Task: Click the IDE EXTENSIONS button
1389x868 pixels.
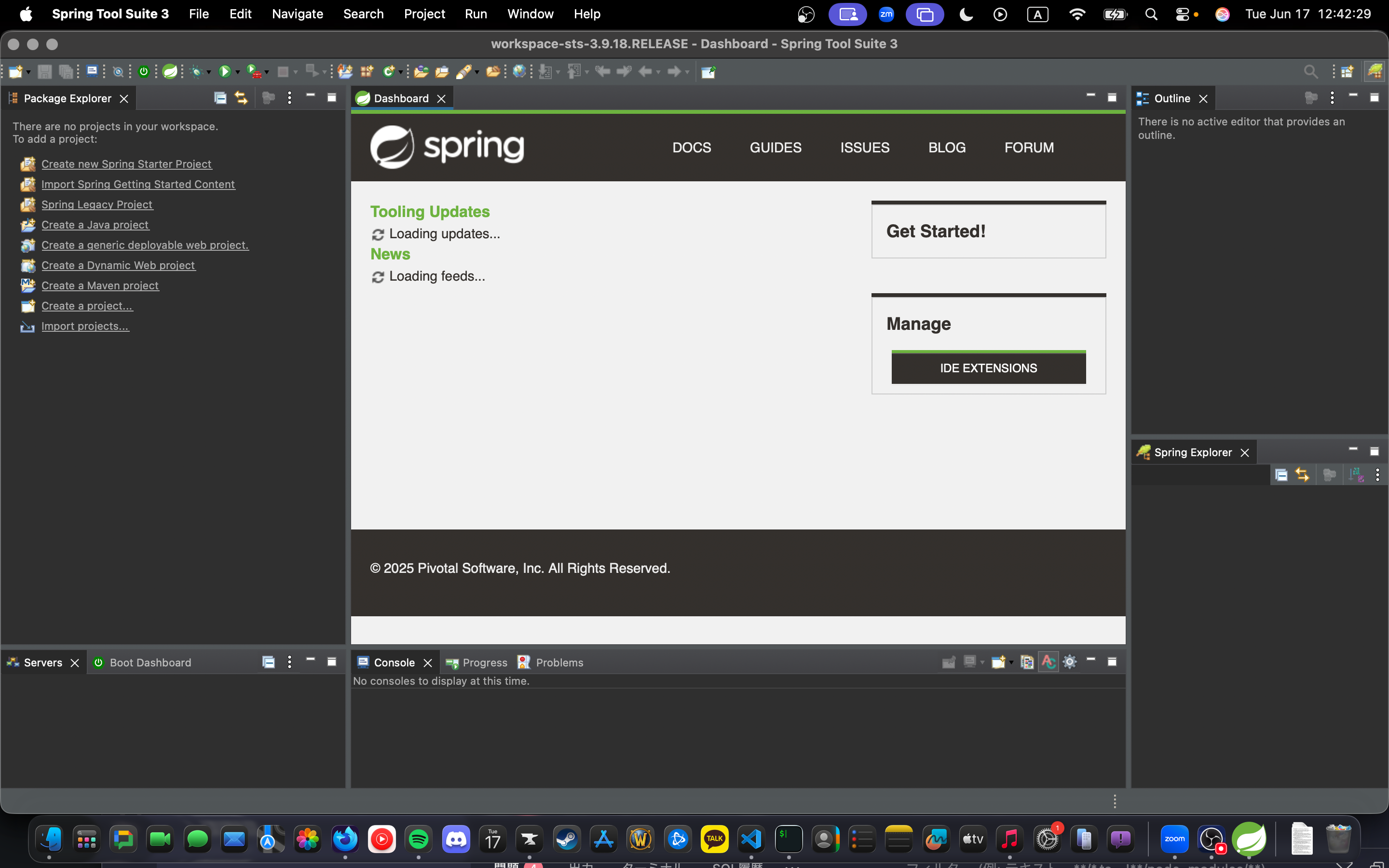Action: pyautogui.click(x=988, y=368)
